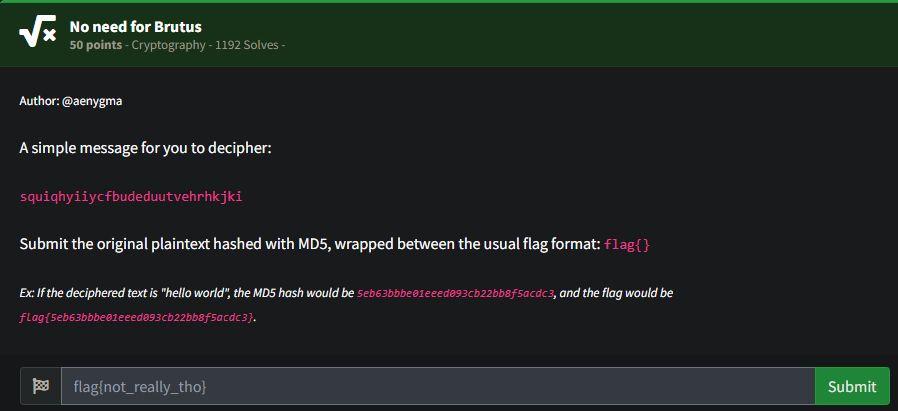Open the 'No need for Brutus' challenge title
The image size is (898, 411).
click(x=136, y=27)
